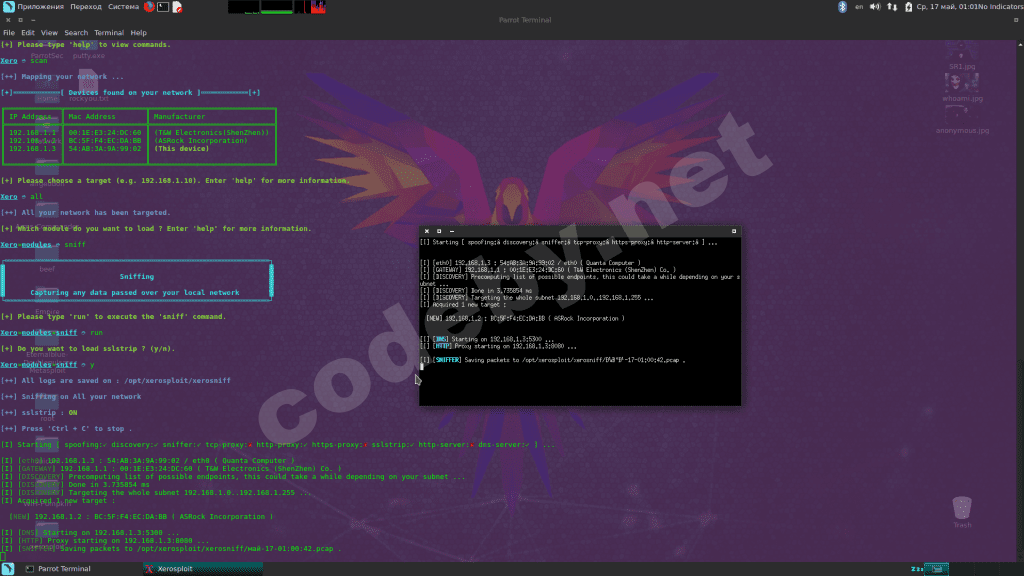Click the network up/down arrows icon
1024x576 pixels.
[x=892, y=7]
